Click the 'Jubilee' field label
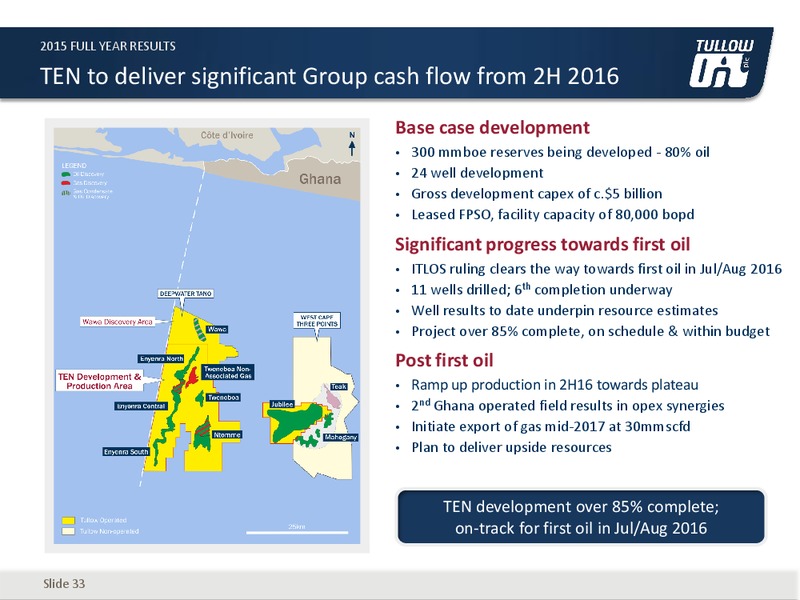 [x=282, y=404]
